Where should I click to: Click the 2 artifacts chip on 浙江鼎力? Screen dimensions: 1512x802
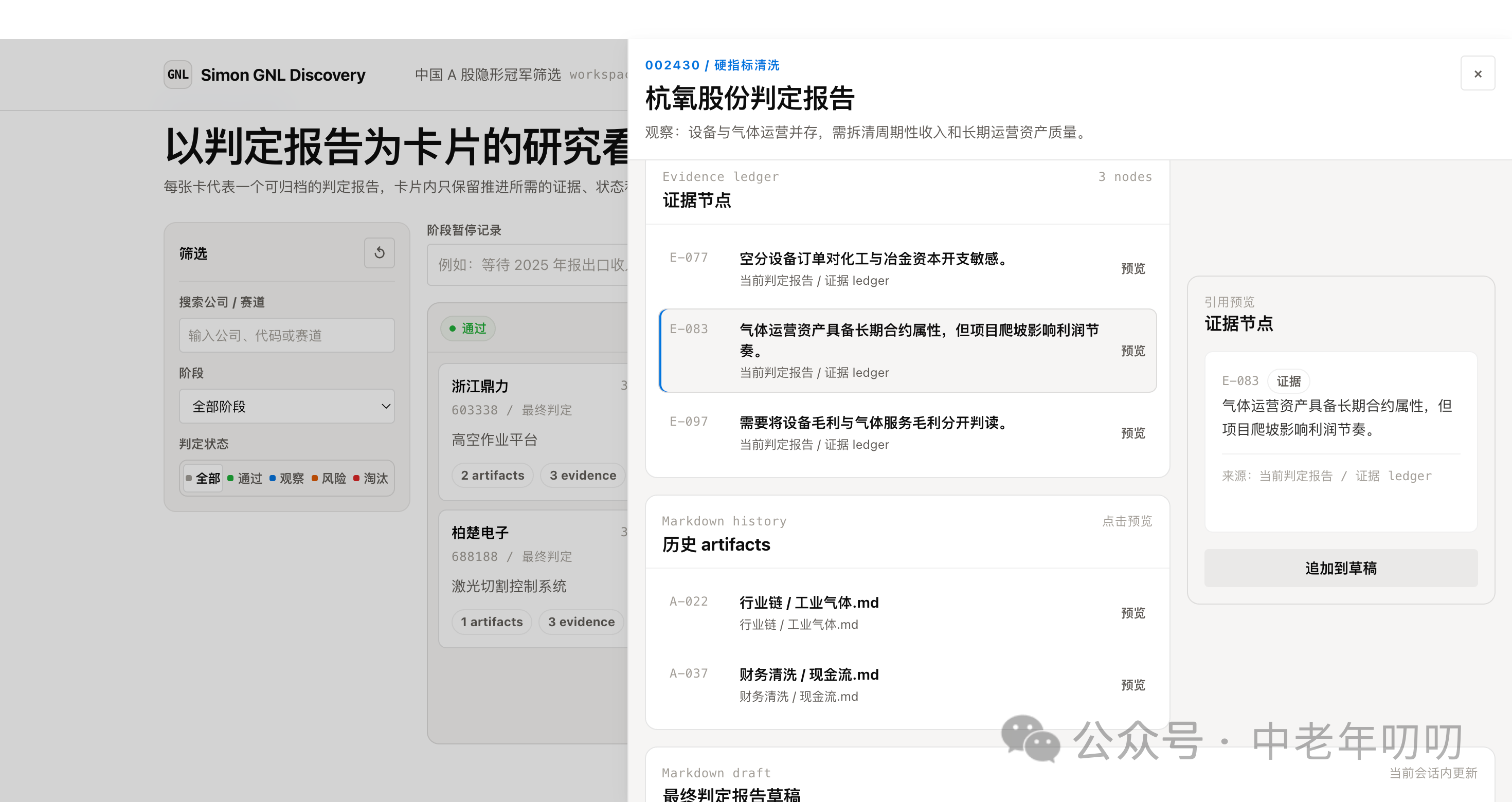(x=493, y=475)
